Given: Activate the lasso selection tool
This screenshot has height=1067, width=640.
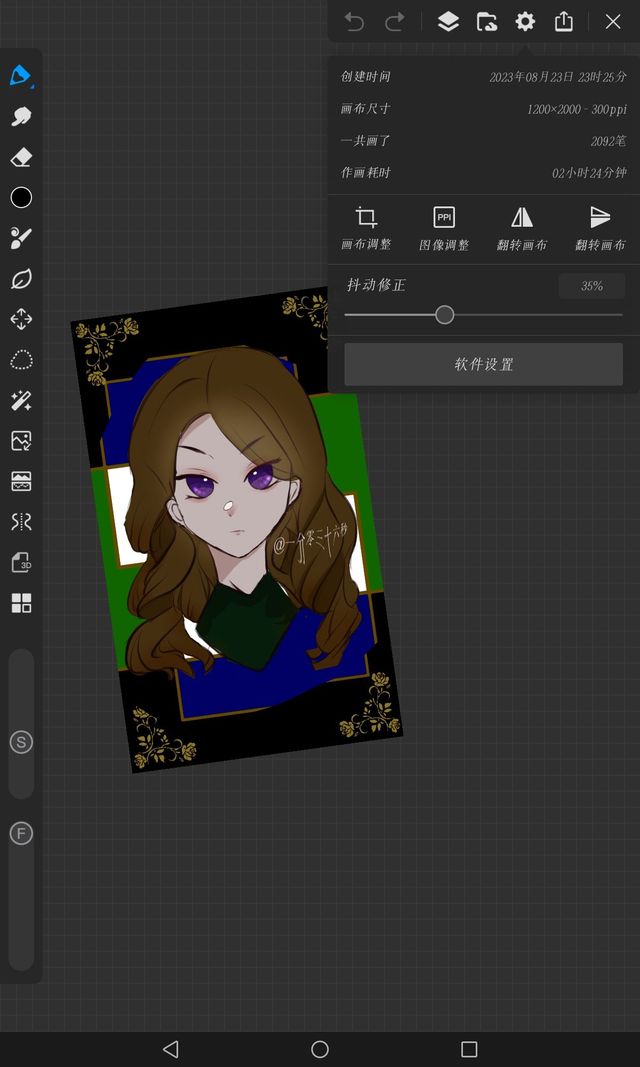Looking at the screenshot, I should 21,360.
